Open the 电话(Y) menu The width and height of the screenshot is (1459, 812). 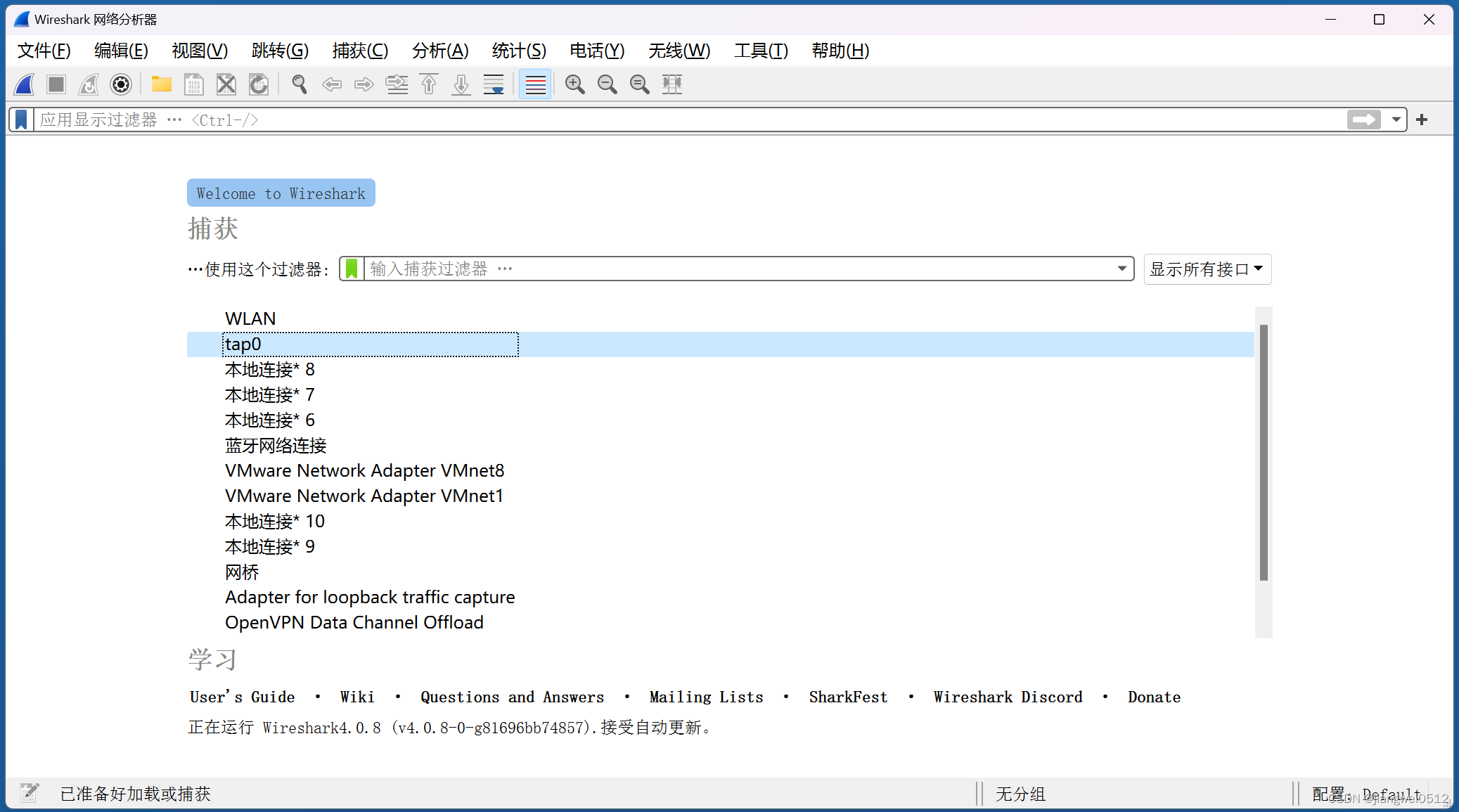[597, 51]
